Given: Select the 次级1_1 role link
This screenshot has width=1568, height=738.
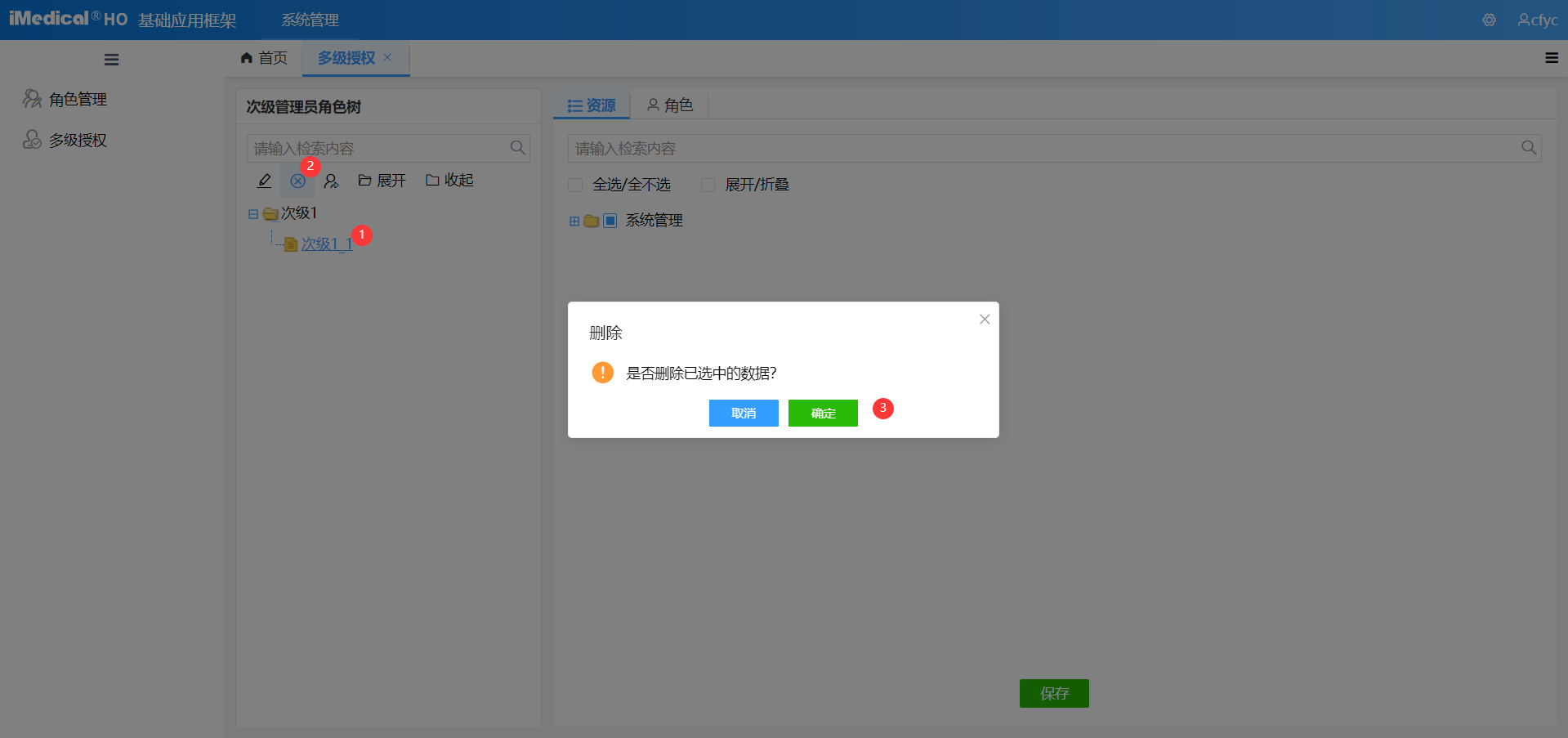Looking at the screenshot, I should point(326,244).
